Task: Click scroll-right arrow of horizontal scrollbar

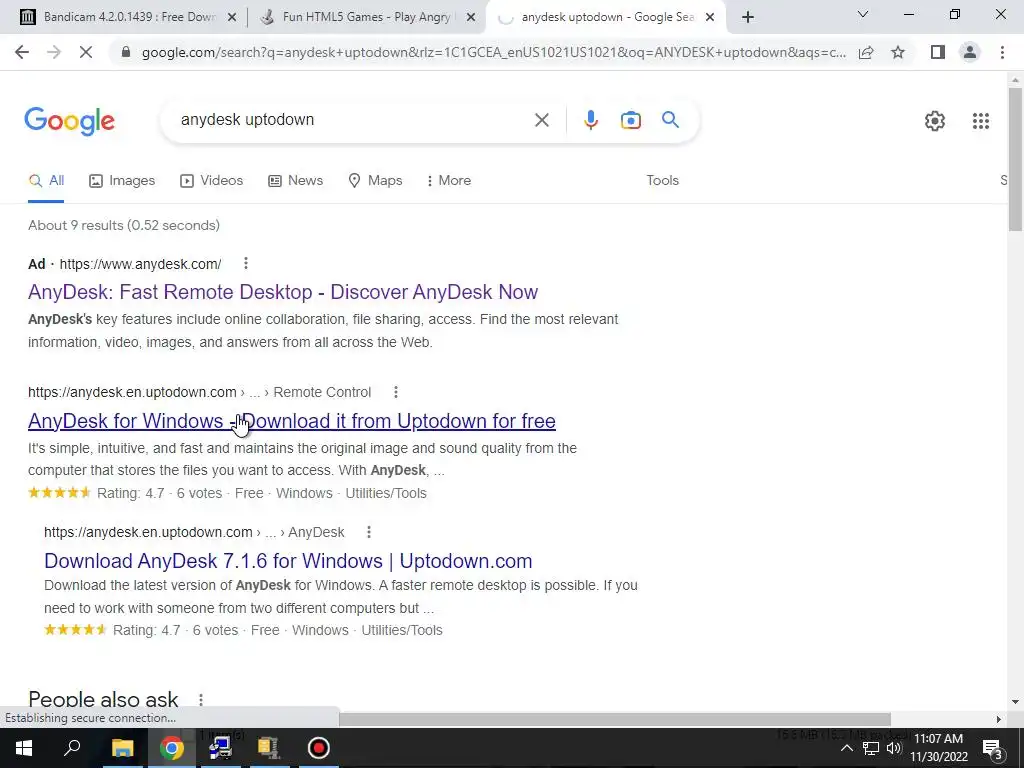Action: click(x=998, y=719)
